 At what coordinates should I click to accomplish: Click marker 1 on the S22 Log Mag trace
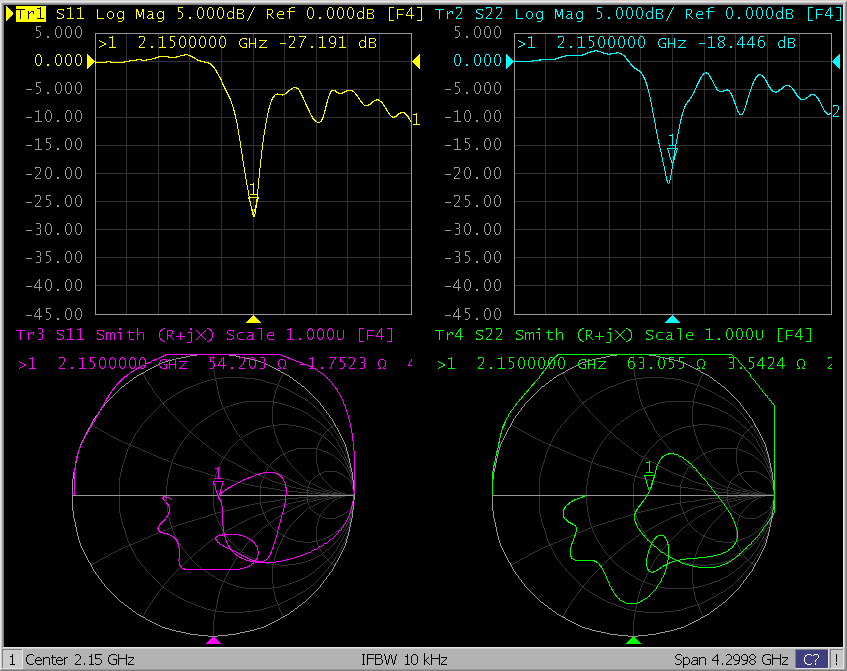(672, 155)
